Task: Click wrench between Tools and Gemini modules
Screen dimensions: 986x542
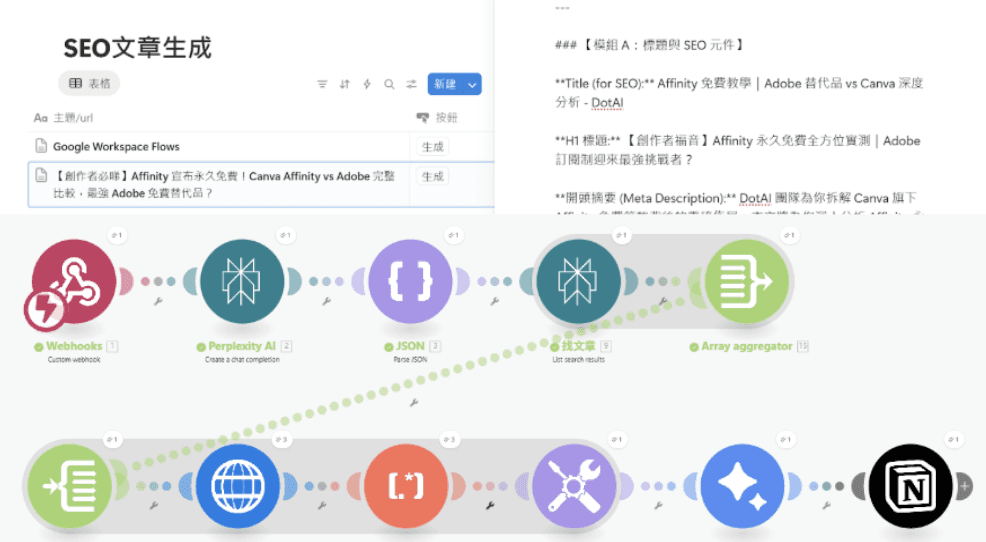Action: pos(658,506)
